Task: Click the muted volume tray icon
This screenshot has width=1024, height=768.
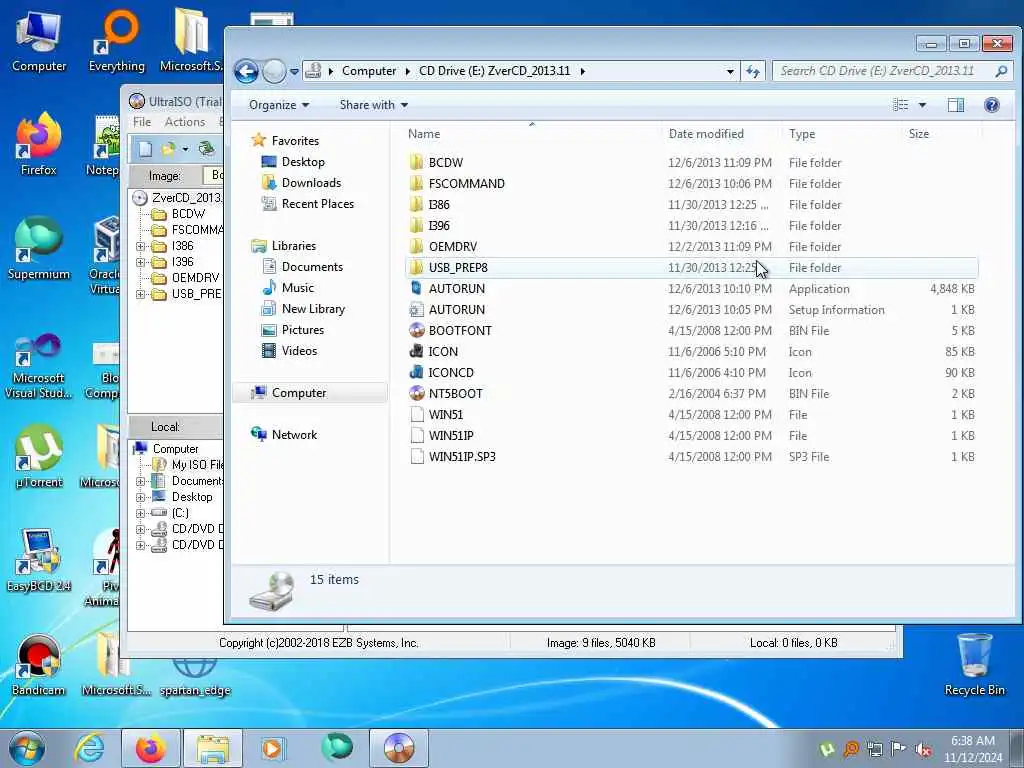Action: tap(923, 749)
